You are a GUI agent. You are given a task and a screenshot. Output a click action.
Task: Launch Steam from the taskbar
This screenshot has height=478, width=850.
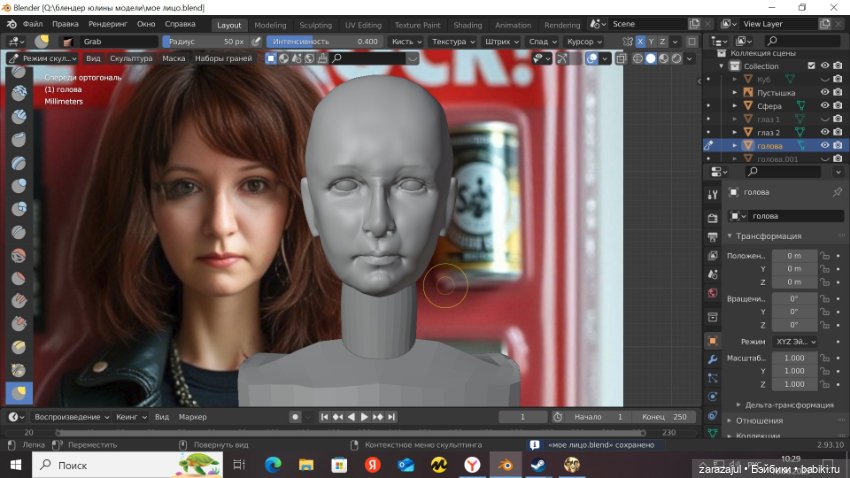click(538, 465)
